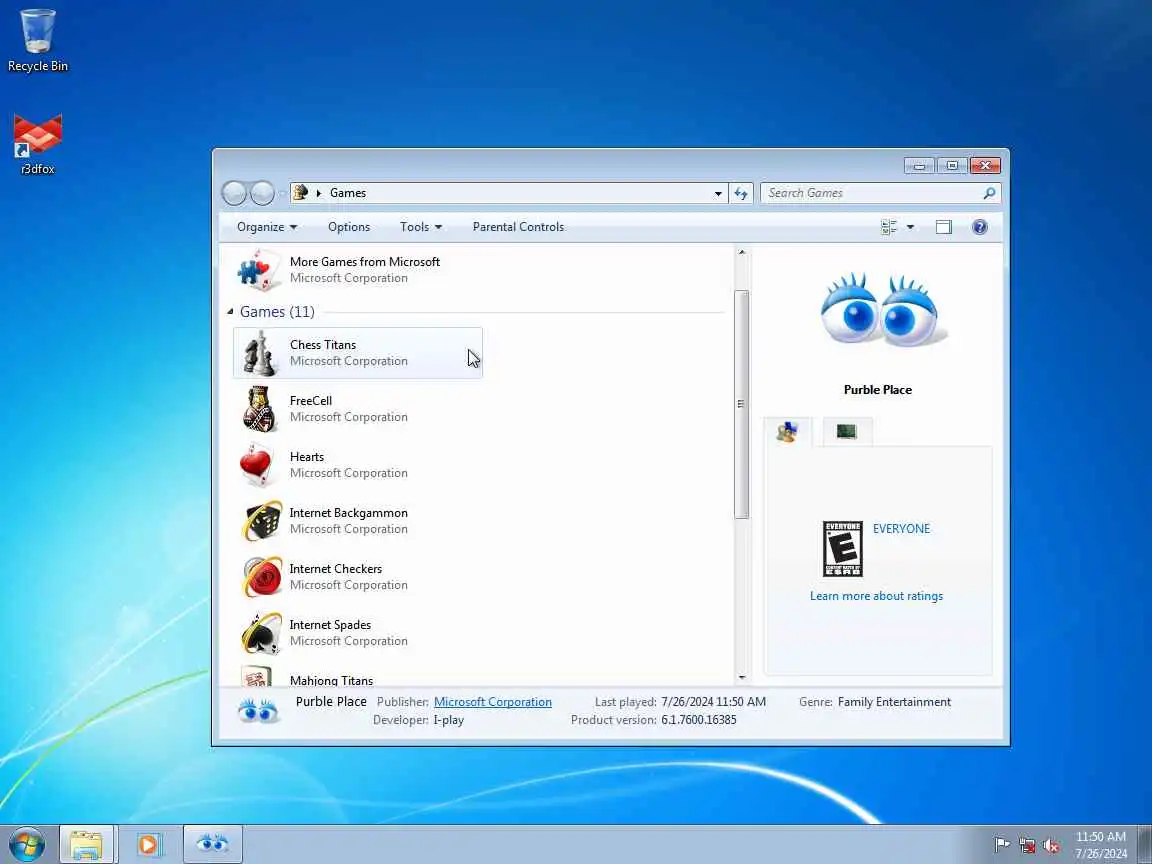1152x864 pixels.
Task: Click the Last played date value
Action: pos(713,702)
